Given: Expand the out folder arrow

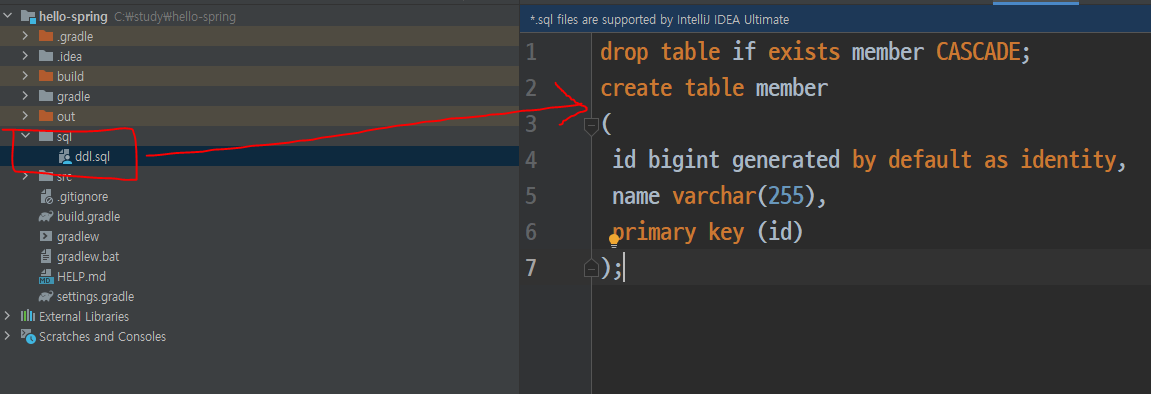Looking at the screenshot, I should 26,116.
